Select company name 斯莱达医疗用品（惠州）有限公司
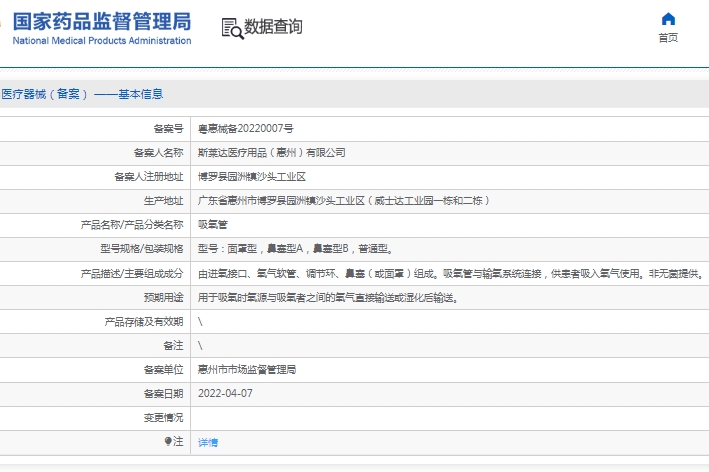This screenshot has width=709, height=472. tap(271, 153)
